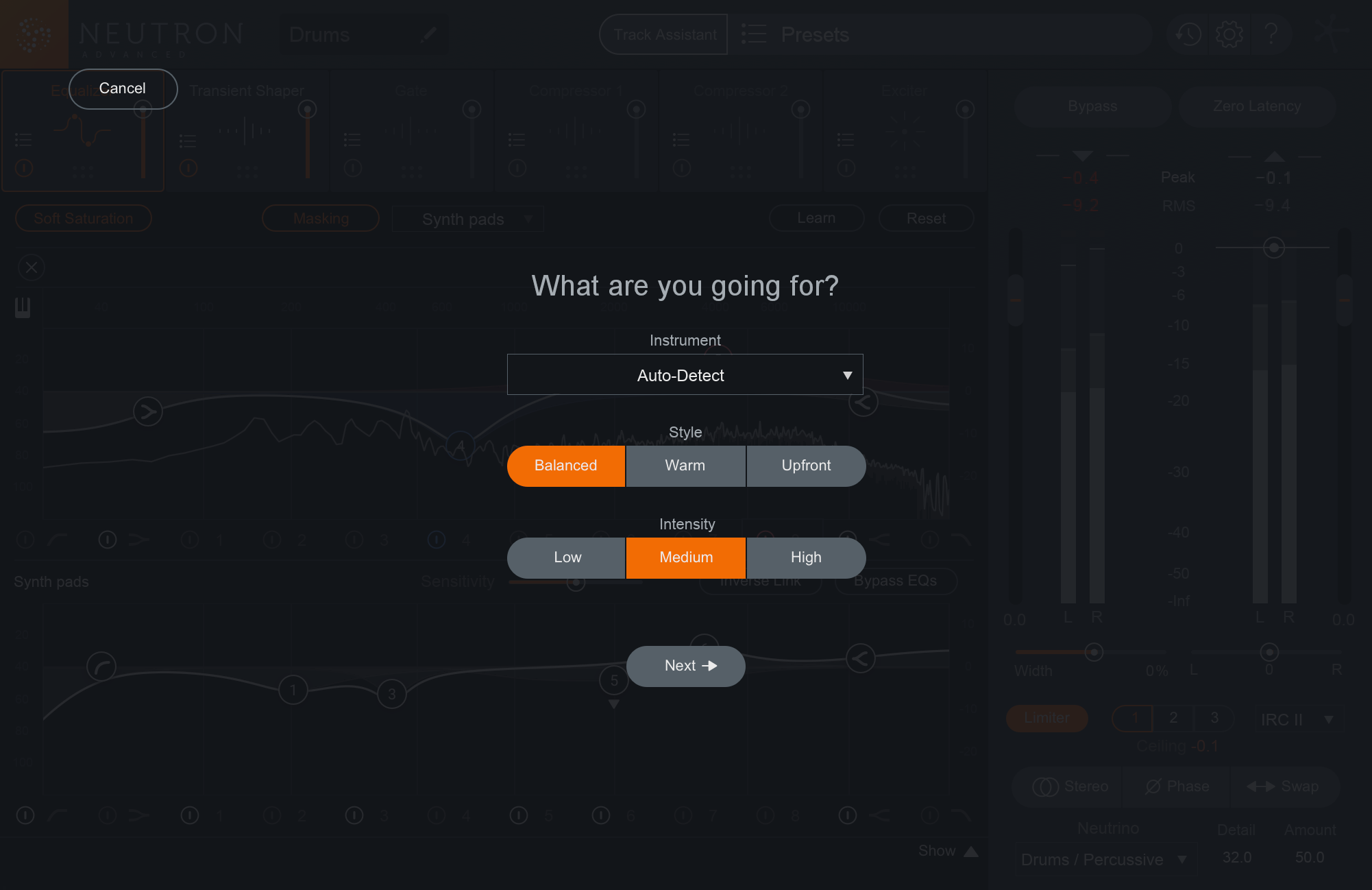The width and height of the screenshot is (1372, 890).
Task: Select the High intensity option
Action: (805, 558)
